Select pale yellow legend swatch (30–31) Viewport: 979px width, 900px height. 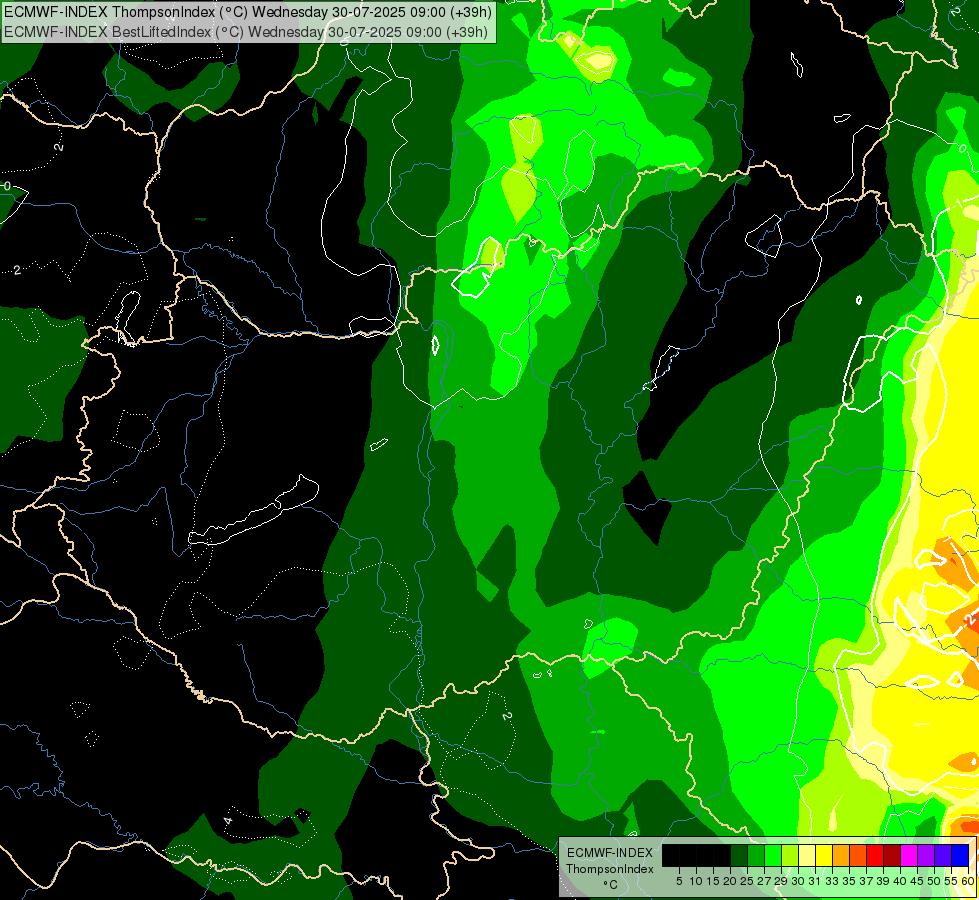(807, 855)
